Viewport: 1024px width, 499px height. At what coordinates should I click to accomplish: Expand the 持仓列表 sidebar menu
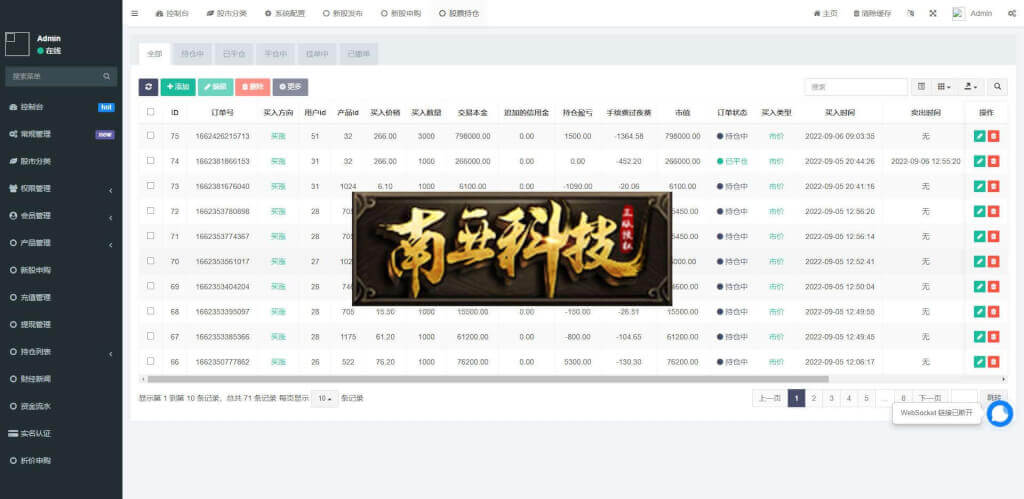tap(61, 351)
